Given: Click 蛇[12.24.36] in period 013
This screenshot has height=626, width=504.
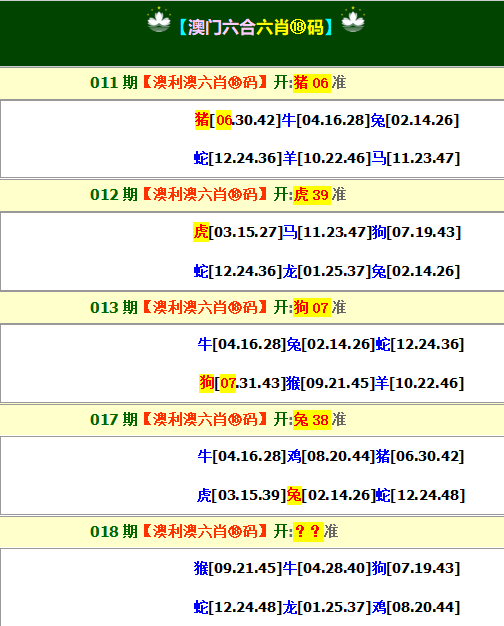Looking at the screenshot, I should (x=420, y=344).
